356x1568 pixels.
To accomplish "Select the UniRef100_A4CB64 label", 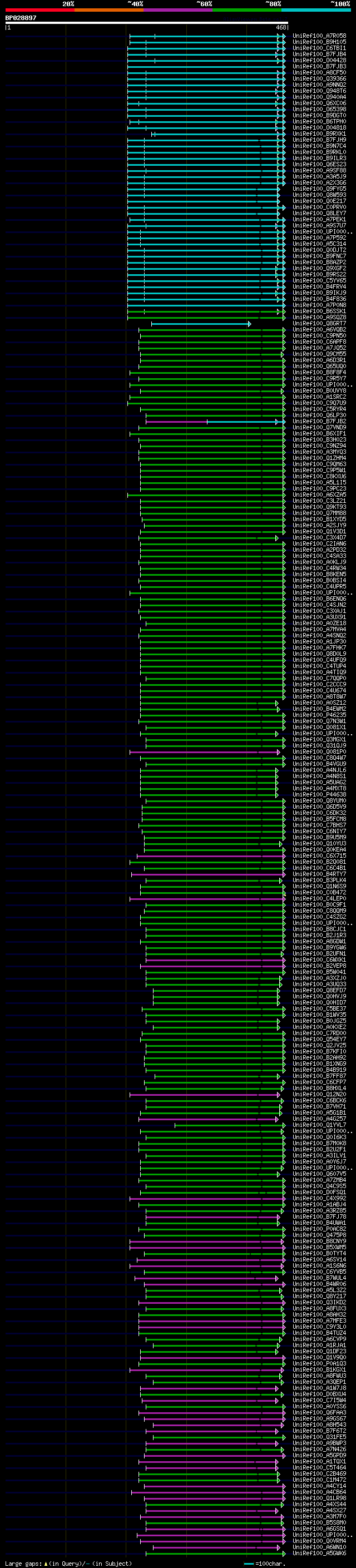I will 319,1492.
